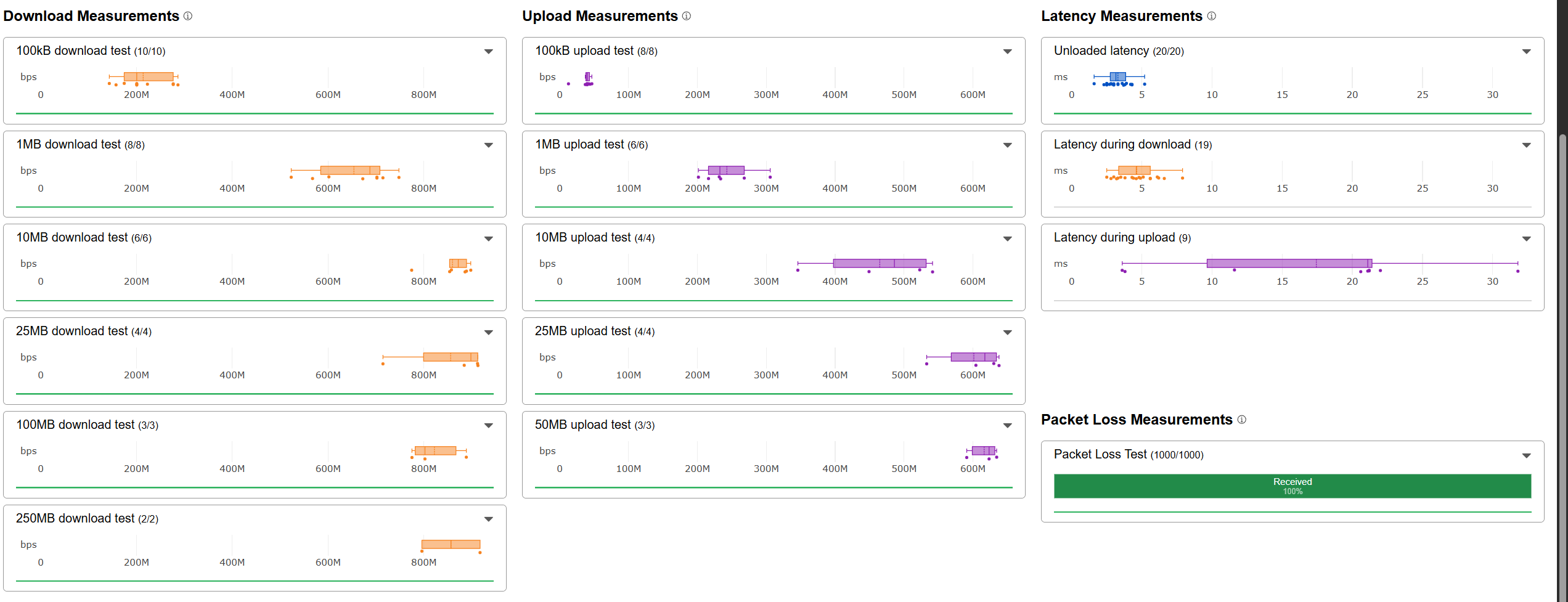
Task: Click the orange box in 100kB download plot
Action: click(x=149, y=77)
